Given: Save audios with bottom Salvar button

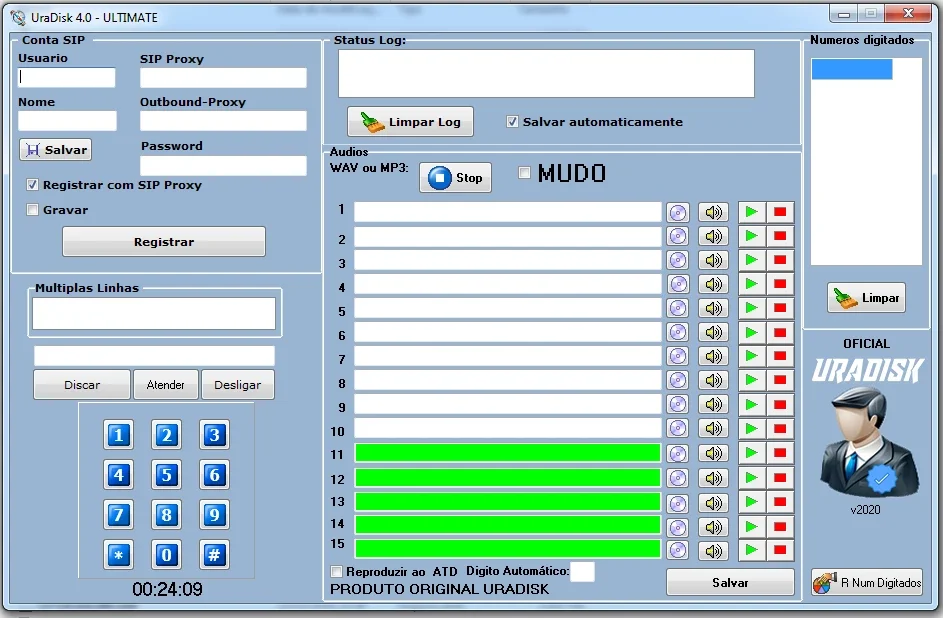Looking at the screenshot, I should pos(730,582).
